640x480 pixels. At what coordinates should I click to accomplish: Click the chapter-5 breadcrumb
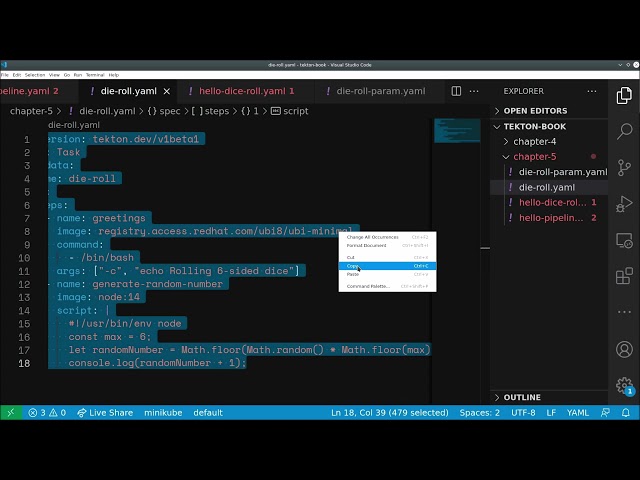click(31, 111)
